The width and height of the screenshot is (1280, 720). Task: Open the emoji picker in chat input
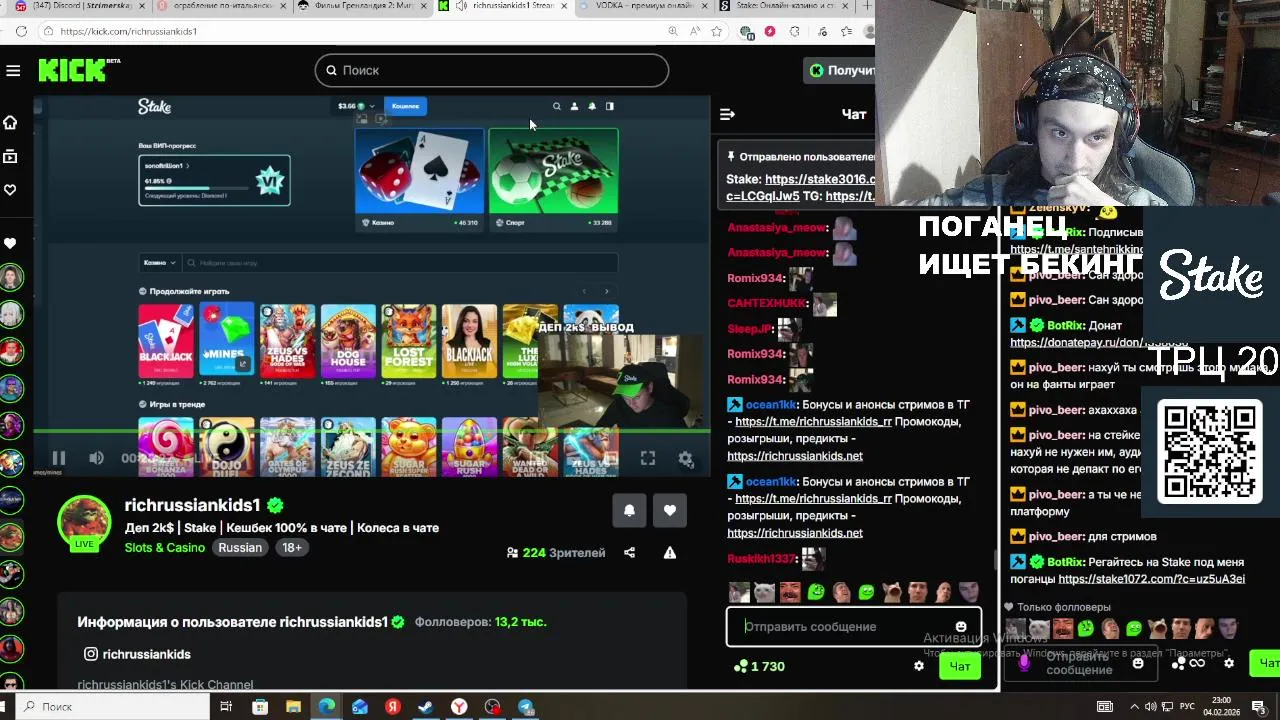click(x=961, y=627)
